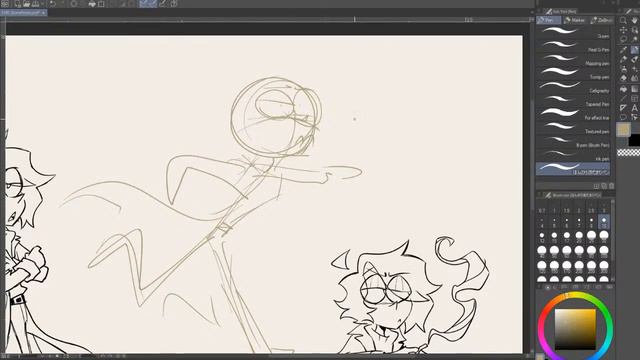The width and height of the screenshot is (640, 360).
Task: Click the Fill icon in top command bar
Action: pos(92,4)
